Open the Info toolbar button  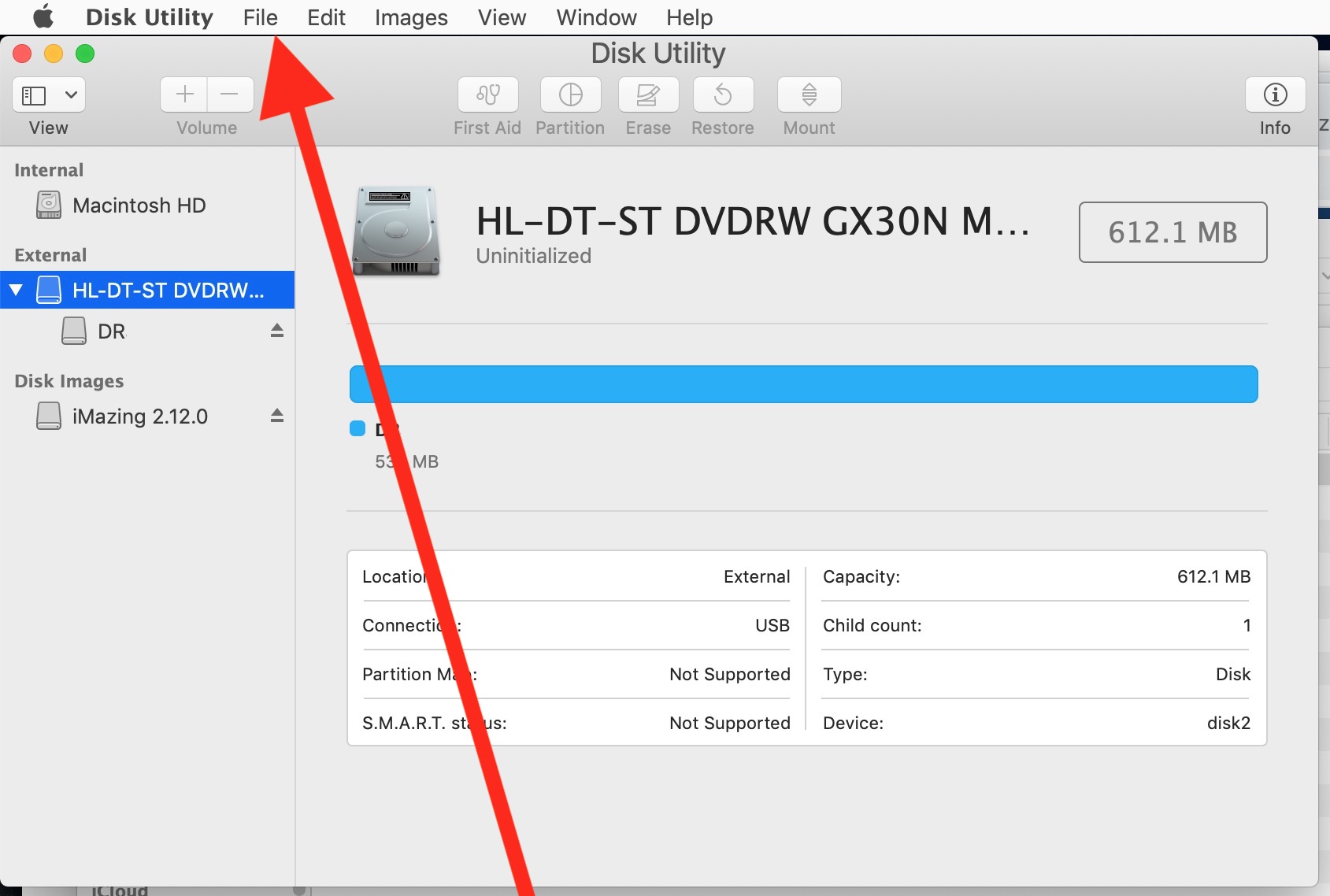coord(1275,94)
